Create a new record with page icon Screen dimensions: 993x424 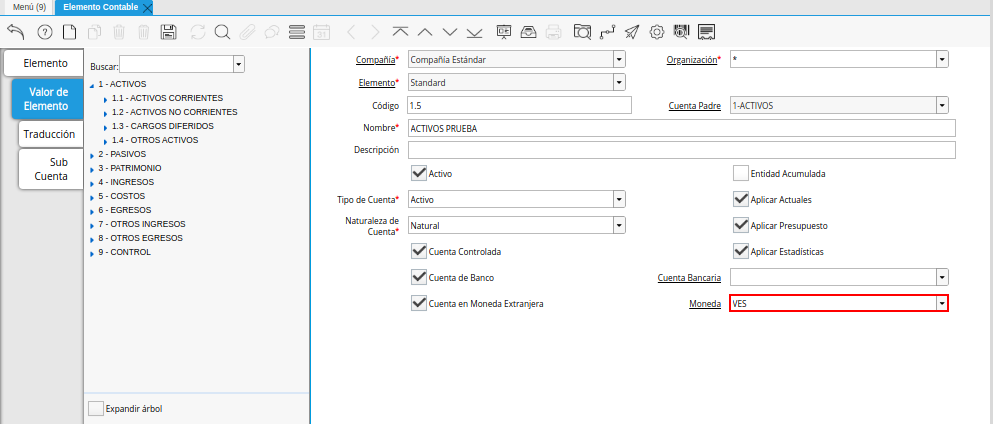pos(69,32)
